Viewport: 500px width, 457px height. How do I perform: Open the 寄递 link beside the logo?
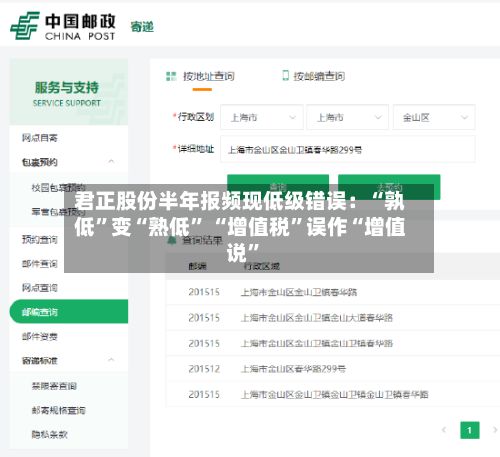(142, 27)
